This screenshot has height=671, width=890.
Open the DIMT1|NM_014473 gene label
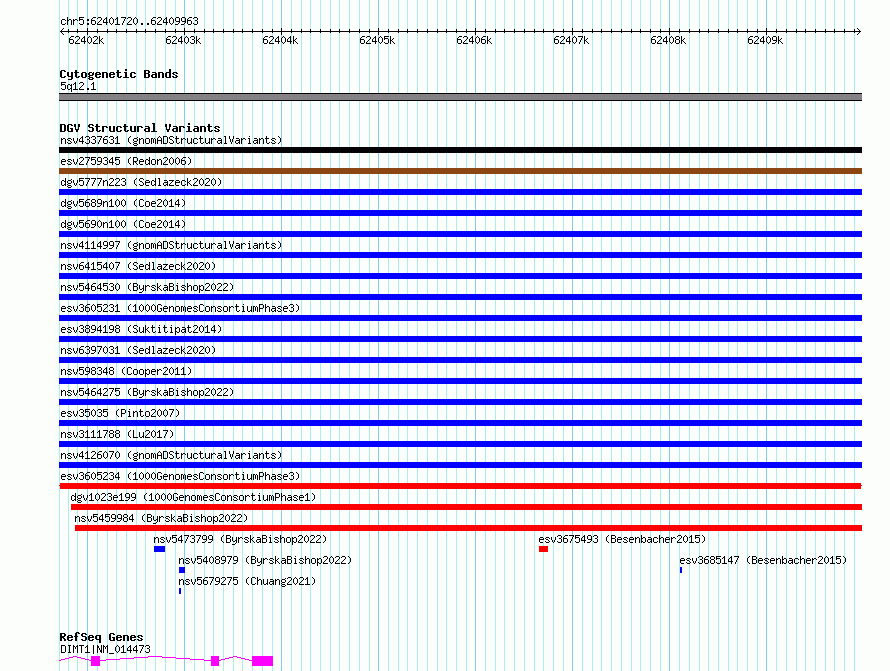(105, 649)
